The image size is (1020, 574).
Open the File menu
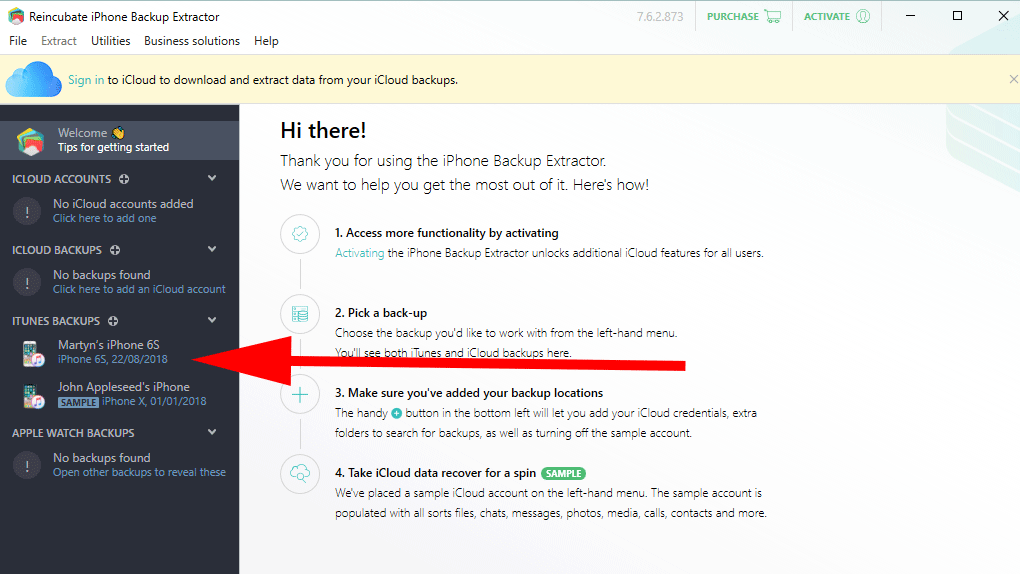[x=18, y=41]
